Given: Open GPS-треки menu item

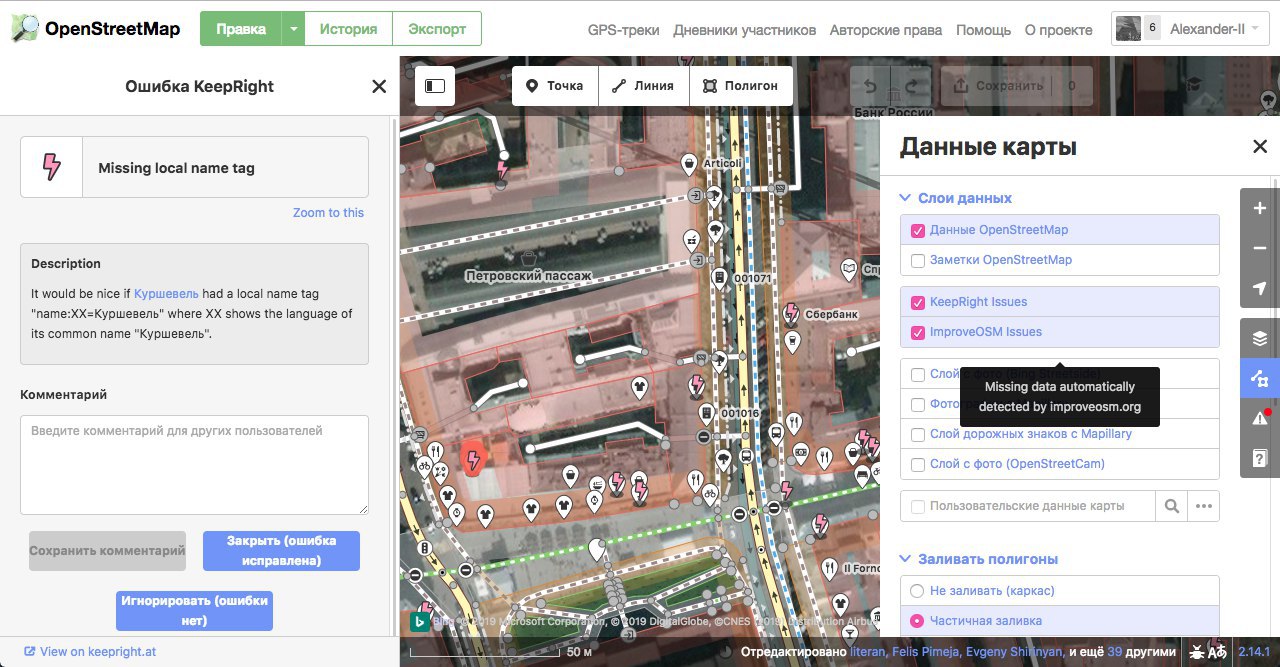Looking at the screenshot, I should click(623, 30).
